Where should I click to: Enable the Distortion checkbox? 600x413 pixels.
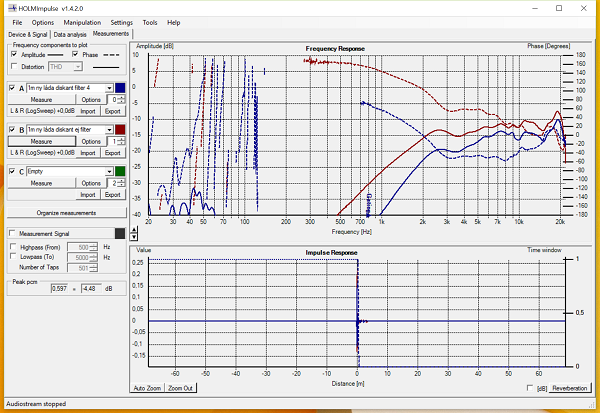15,67
